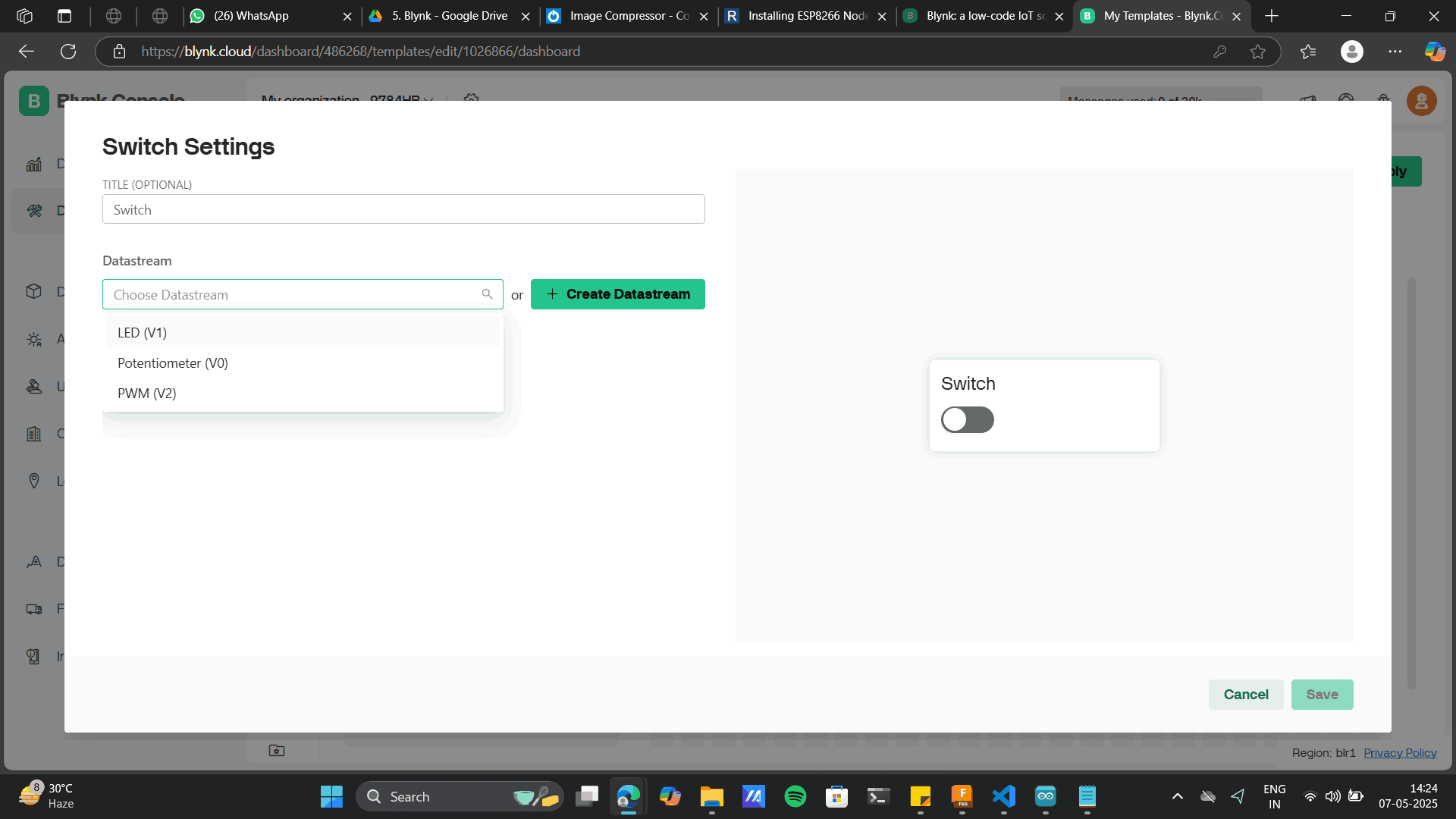Open Arduino IDE from taskbar
The height and width of the screenshot is (819, 1456).
pos(1046,796)
